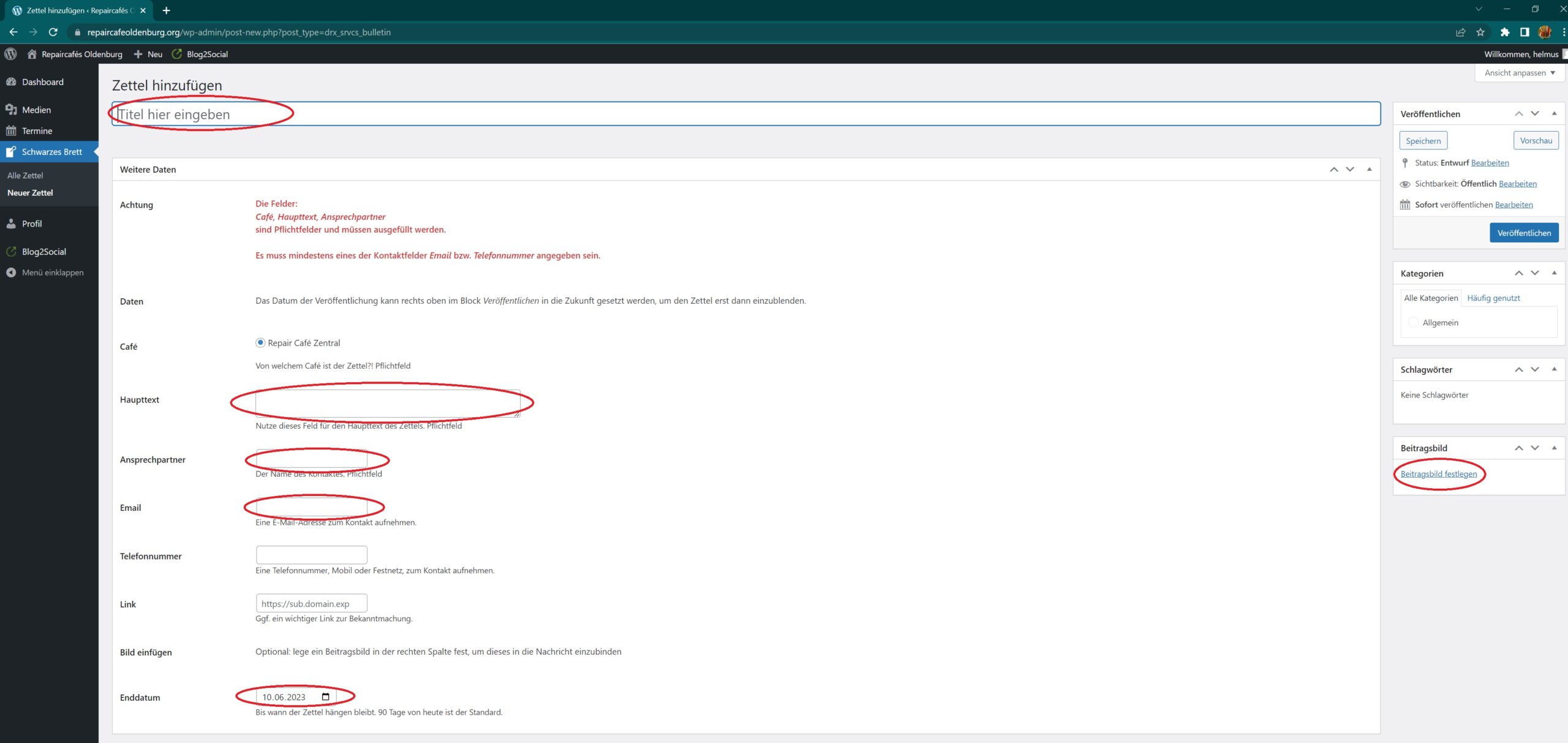This screenshot has height=743, width=1568.
Task: Open the calendar picker in the Enddatum field
Action: click(325, 696)
